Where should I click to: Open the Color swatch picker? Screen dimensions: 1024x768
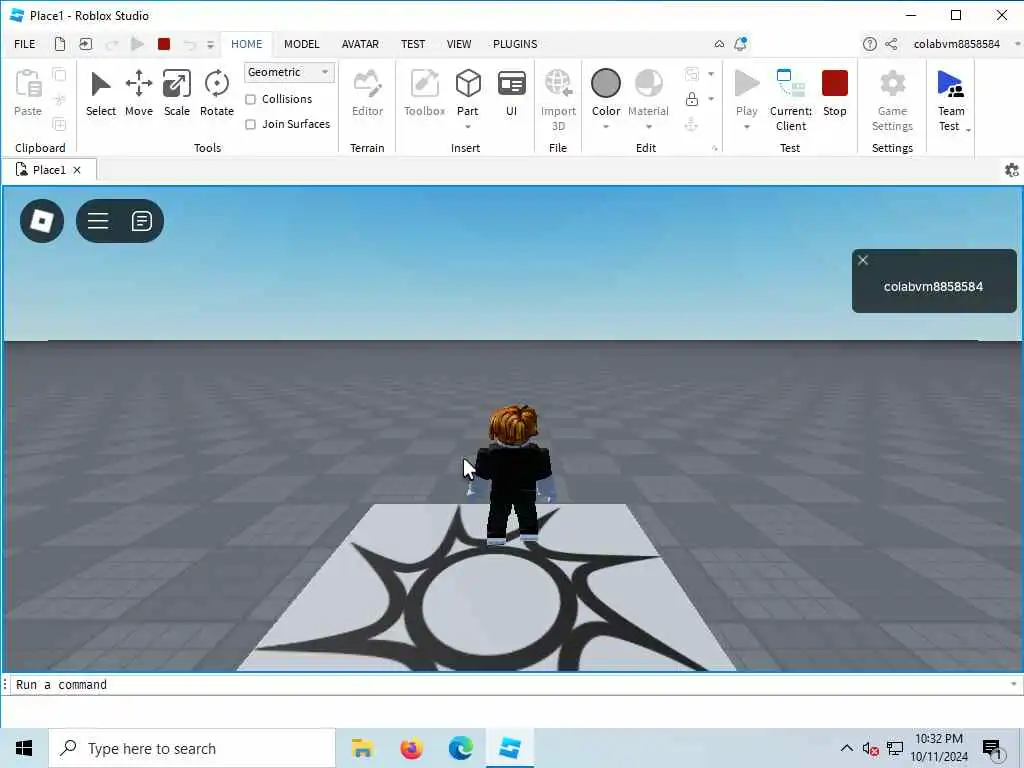606,84
